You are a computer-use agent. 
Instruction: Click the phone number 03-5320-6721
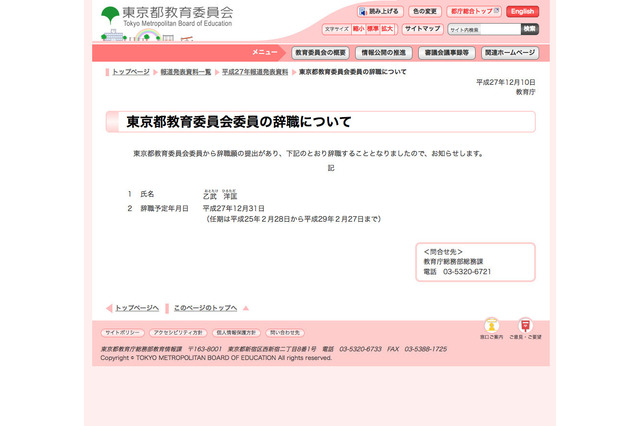(x=467, y=272)
